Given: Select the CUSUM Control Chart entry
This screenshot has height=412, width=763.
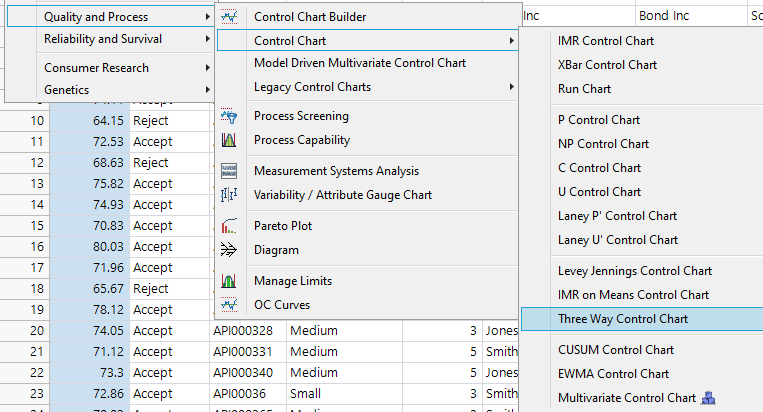Looking at the screenshot, I should (x=613, y=350).
